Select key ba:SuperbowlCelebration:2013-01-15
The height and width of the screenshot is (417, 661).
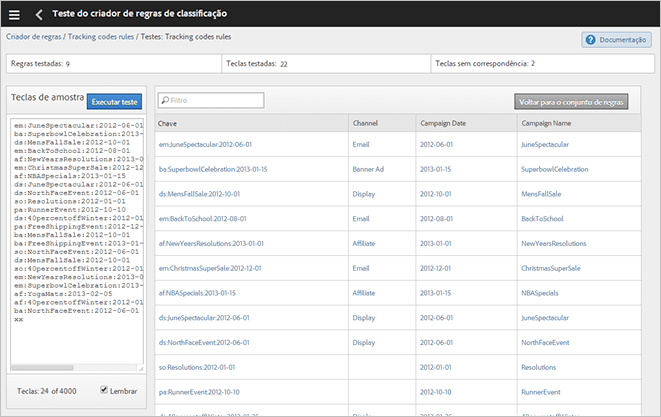[x=213, y=169]
